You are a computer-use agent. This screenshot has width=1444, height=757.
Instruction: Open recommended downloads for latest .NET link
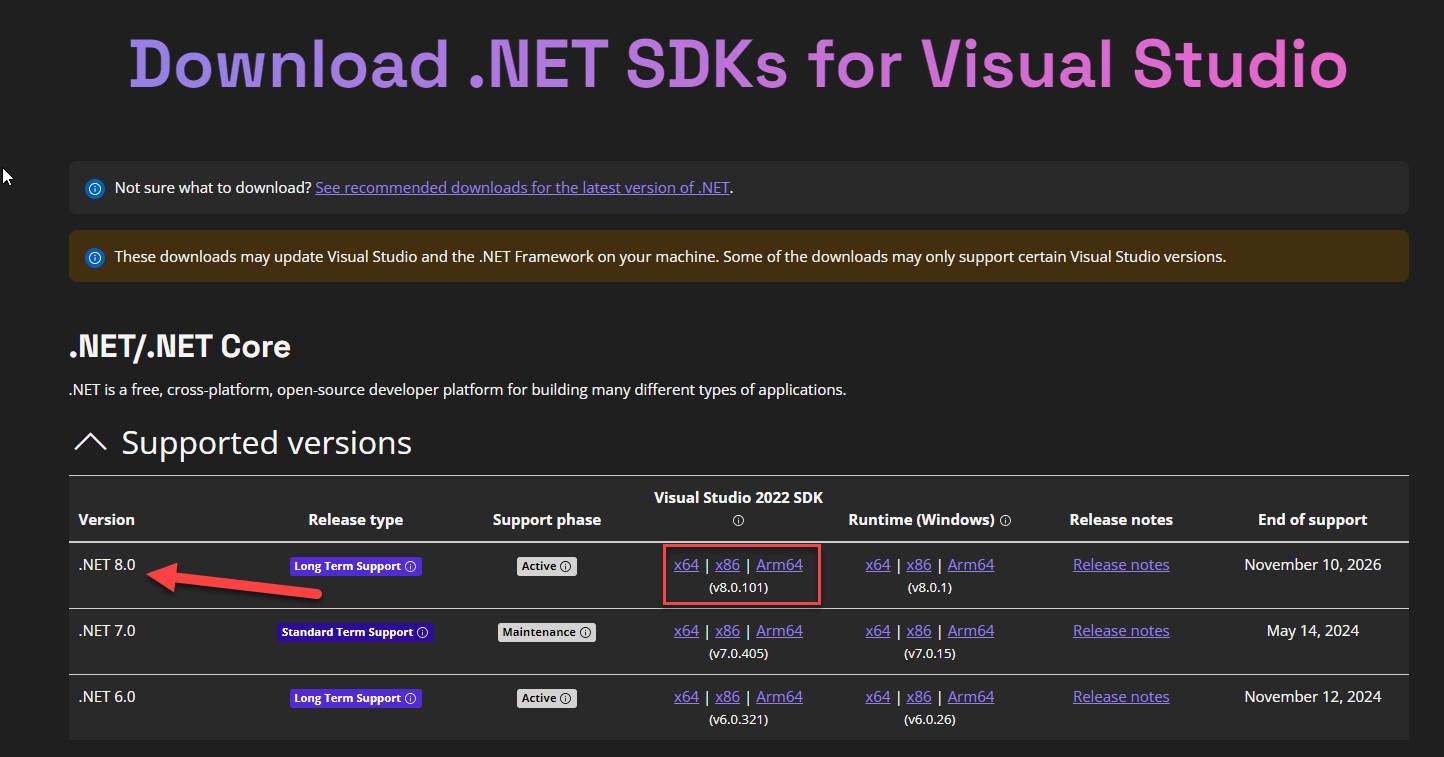click(x=522, y=187)
